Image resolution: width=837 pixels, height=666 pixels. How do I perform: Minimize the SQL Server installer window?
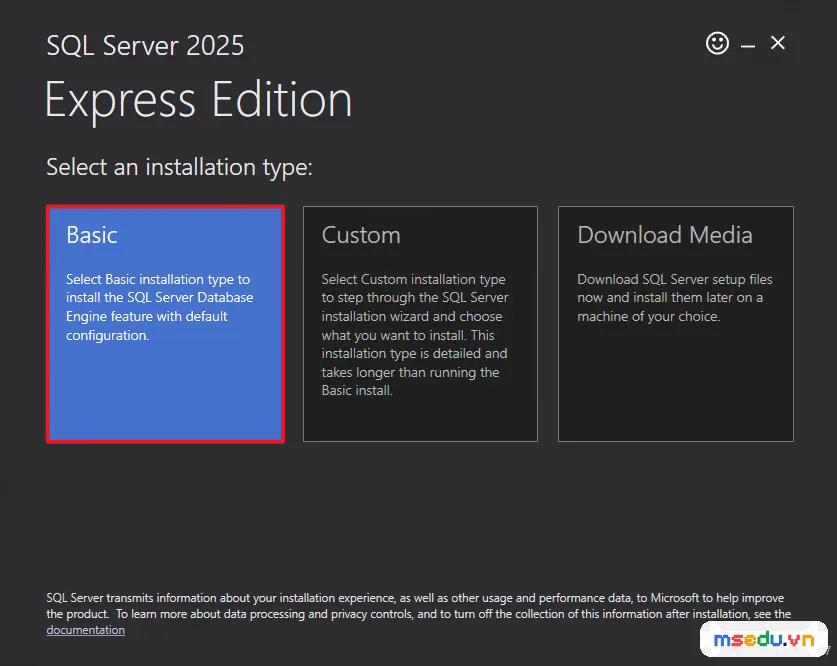pyautogui.click(x=747, y=46)
